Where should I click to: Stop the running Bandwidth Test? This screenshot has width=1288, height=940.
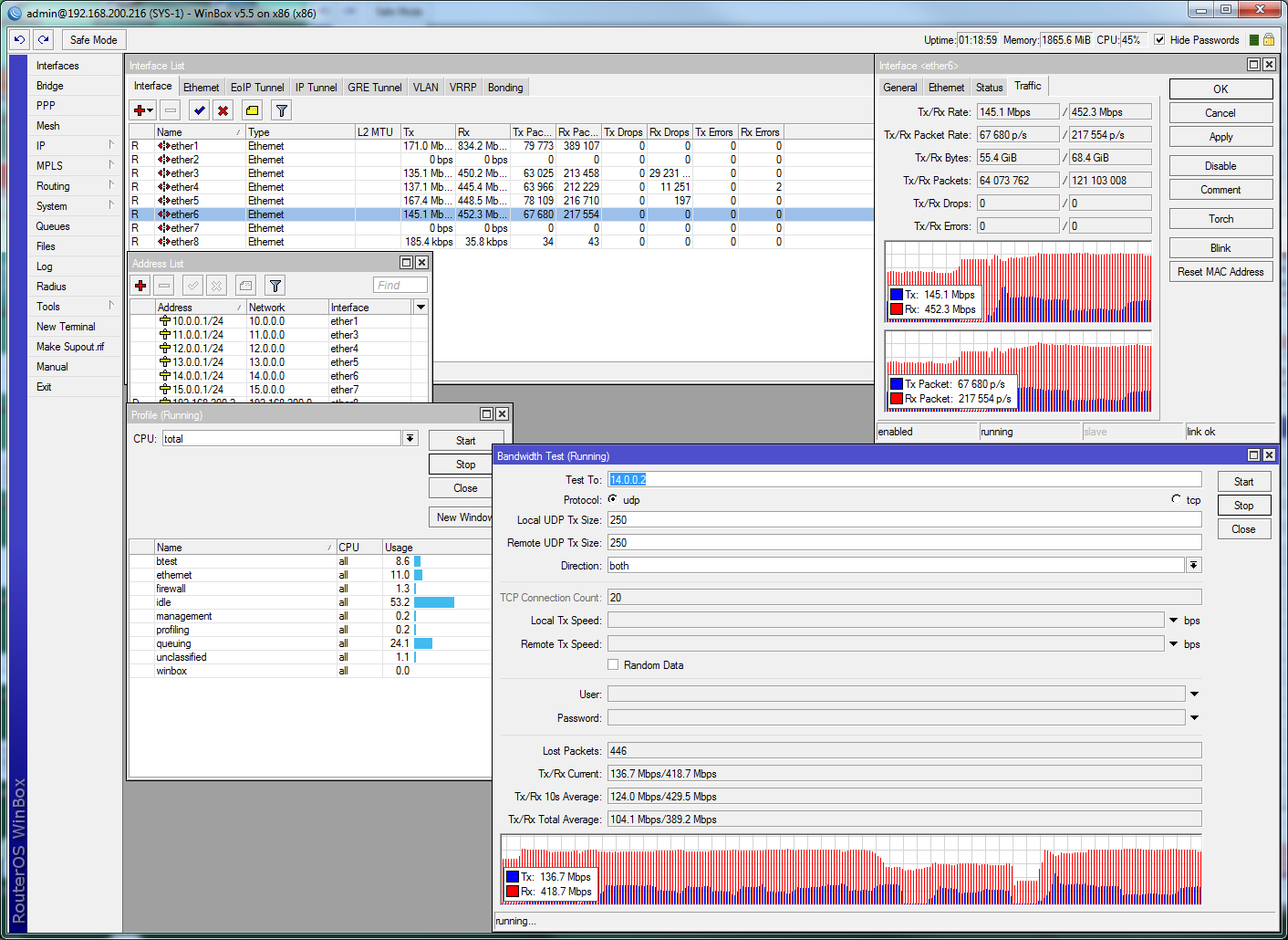[x=1243, y=504]
